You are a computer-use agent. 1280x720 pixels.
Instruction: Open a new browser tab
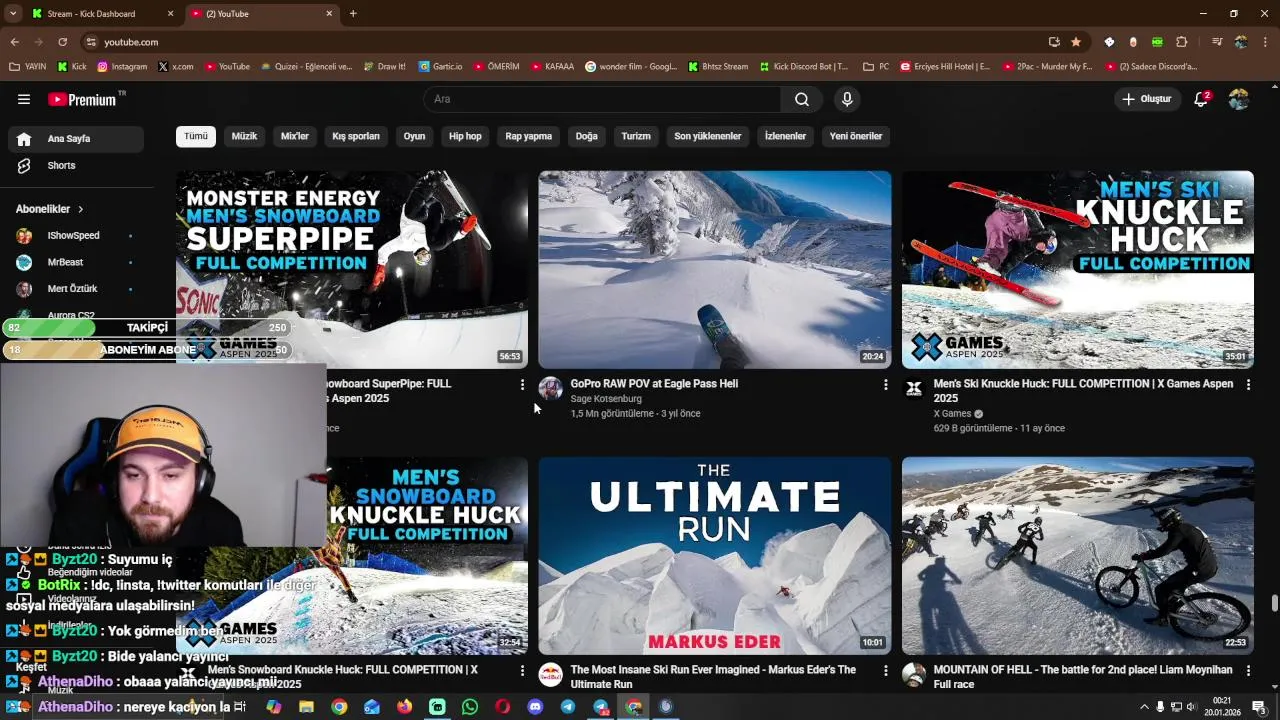(x=353, y=14)
